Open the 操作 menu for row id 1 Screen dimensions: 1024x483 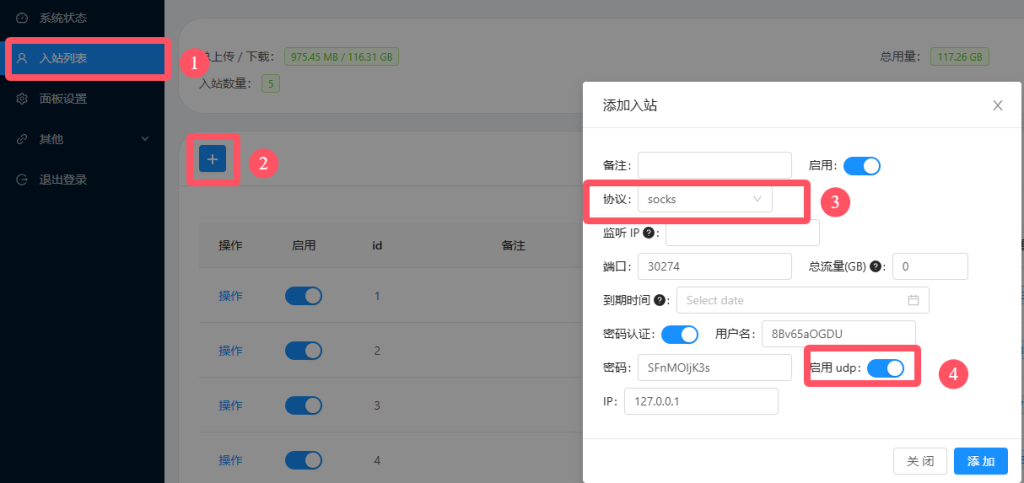(x=231, y=296)
